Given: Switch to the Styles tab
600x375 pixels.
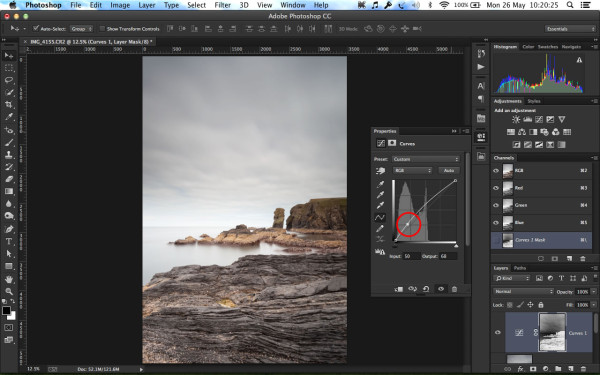Looking at the screenshot, I should pos(534,101).
